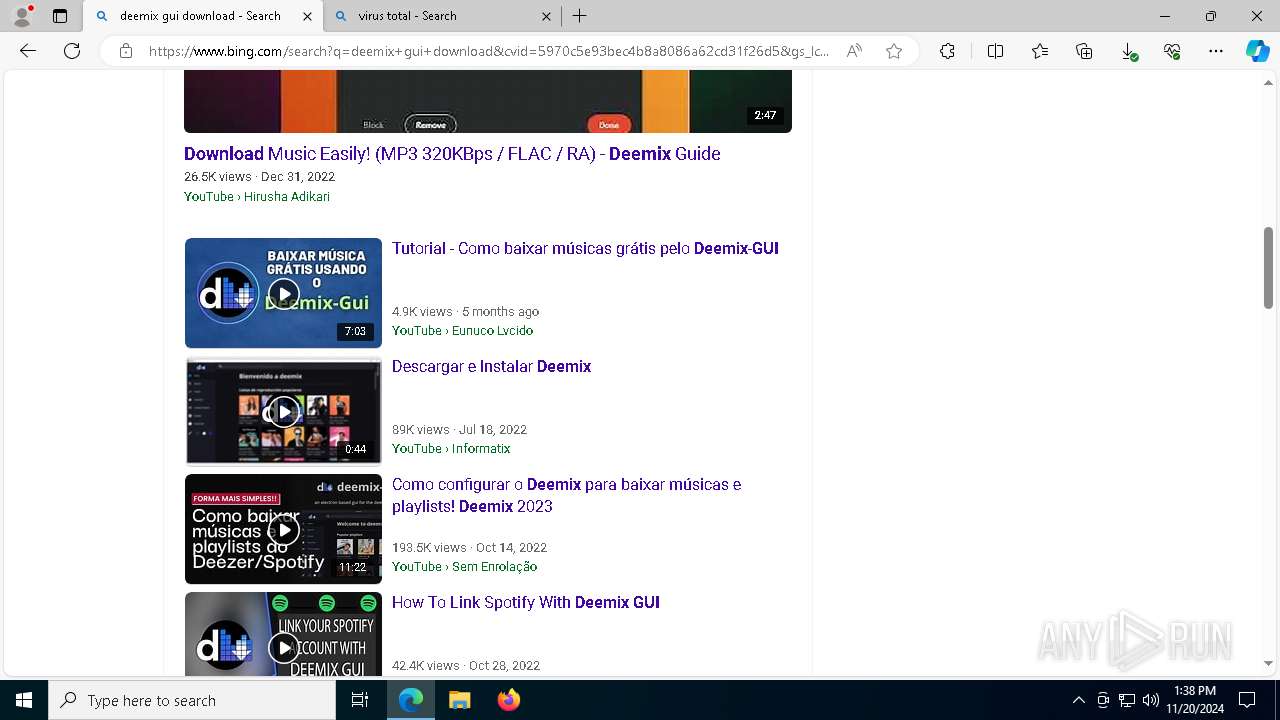Open the Downloads icon
The image size is (1280, 720).
tap(1128, 51)
